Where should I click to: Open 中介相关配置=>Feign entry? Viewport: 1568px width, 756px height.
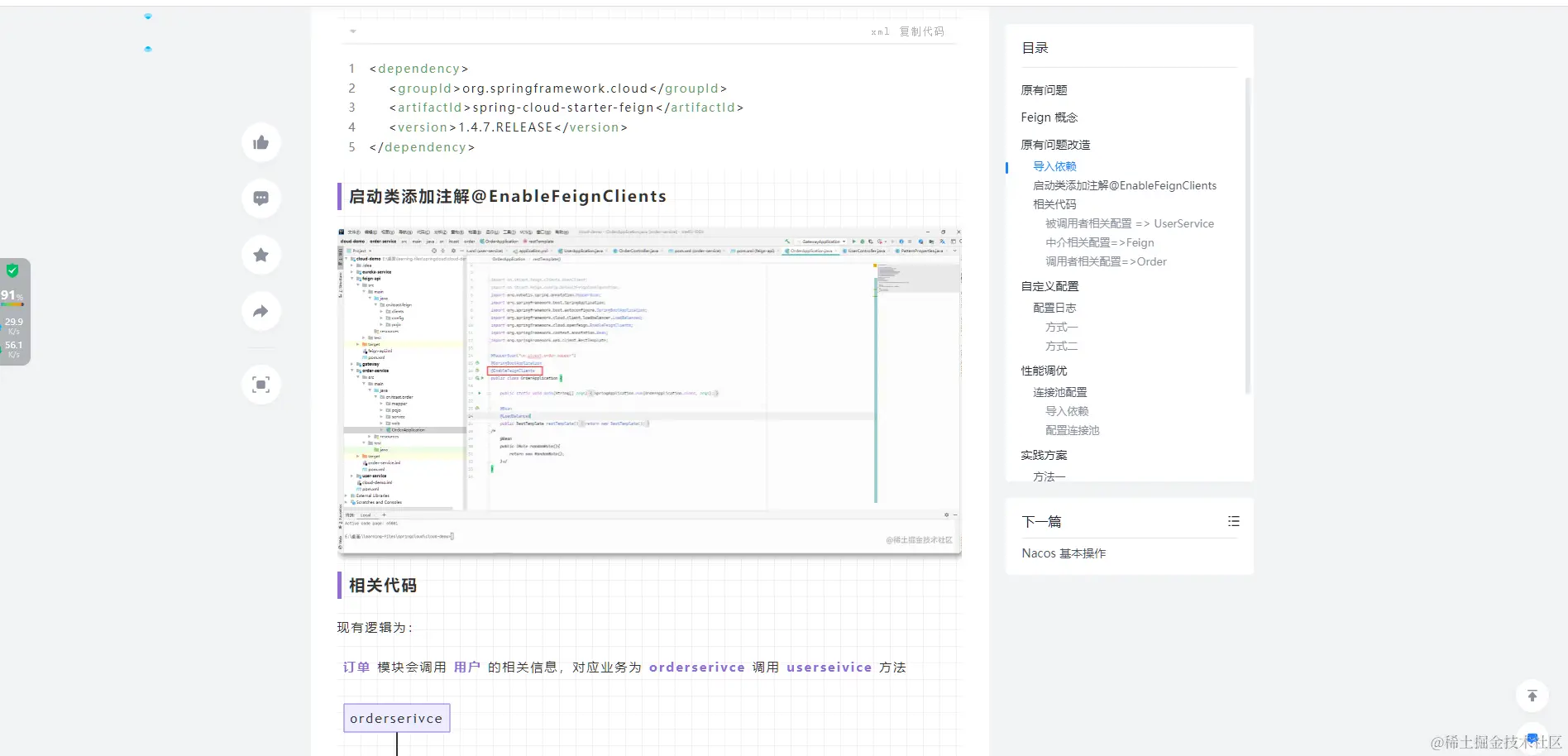[x=1100, y=242]
